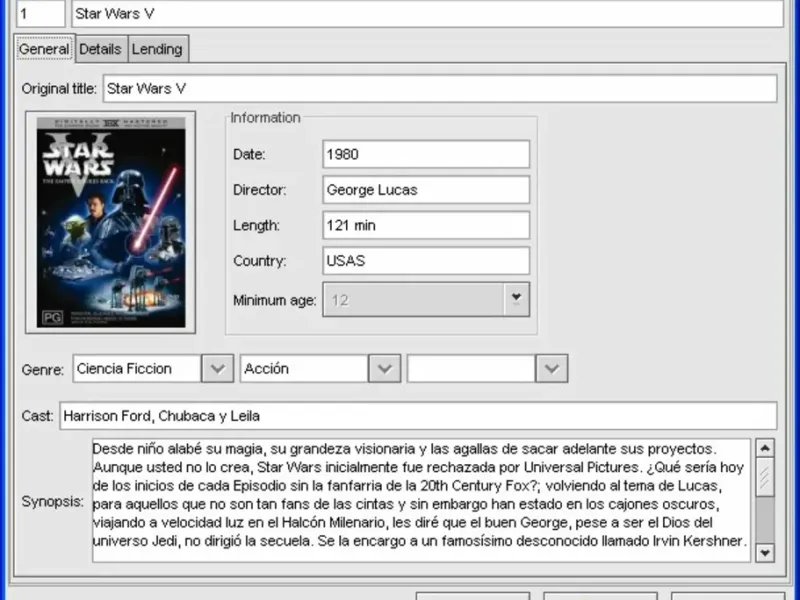Viewport: 800px width, 600px height.
Task: Click the empty third genre text box
Action: (x=471, y=368)
